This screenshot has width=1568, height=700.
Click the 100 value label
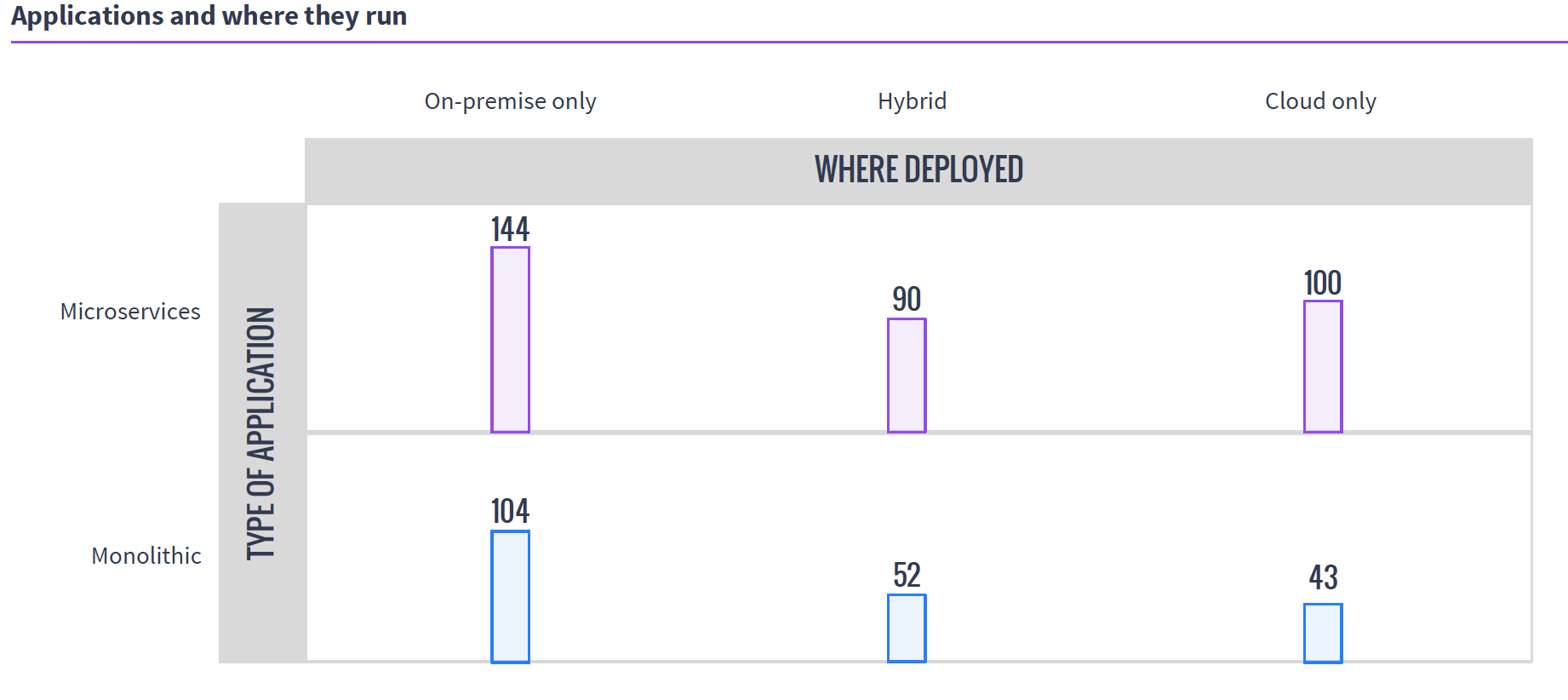pos(1323,283)
